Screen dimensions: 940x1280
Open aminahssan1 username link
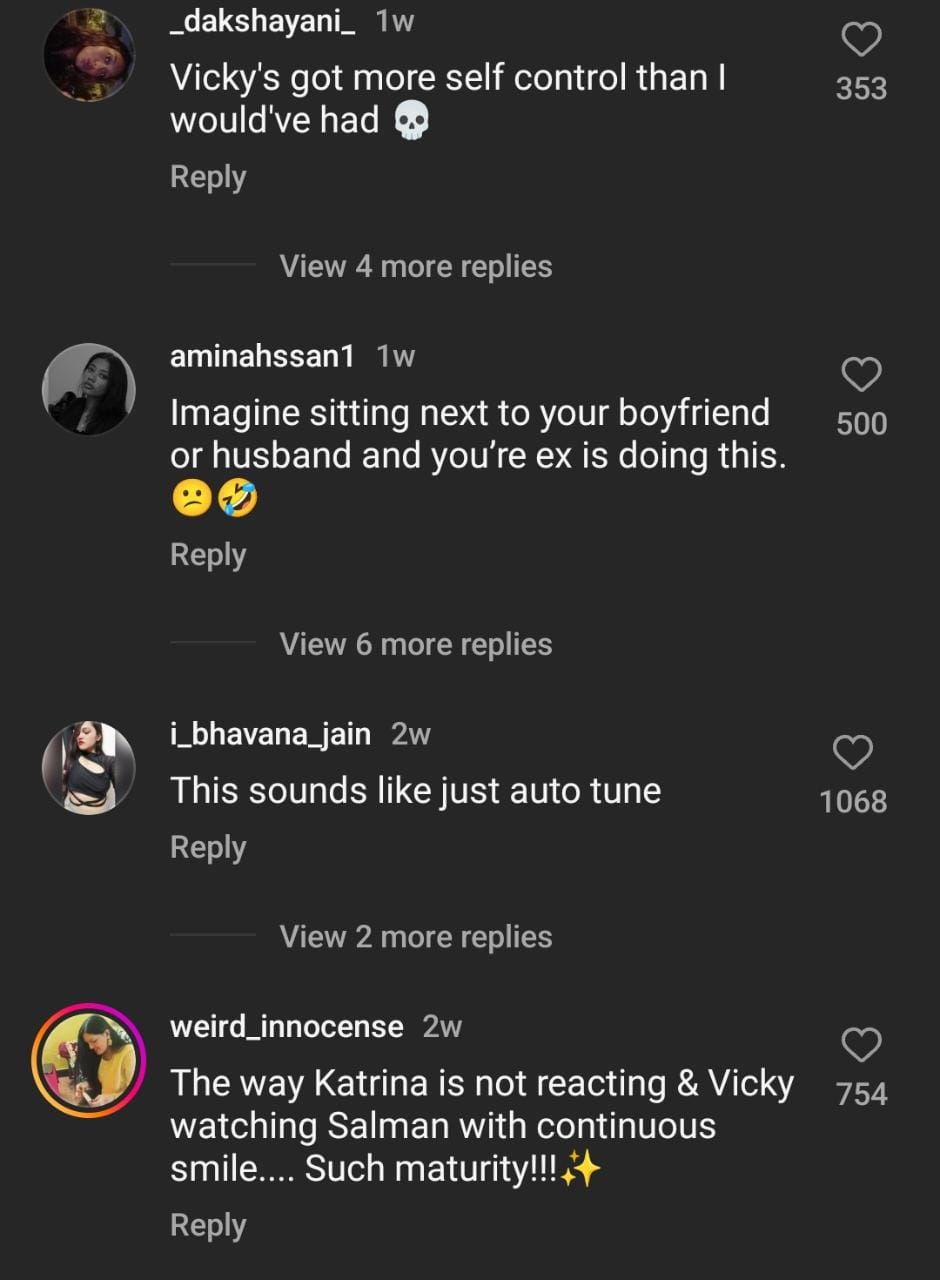262,357
